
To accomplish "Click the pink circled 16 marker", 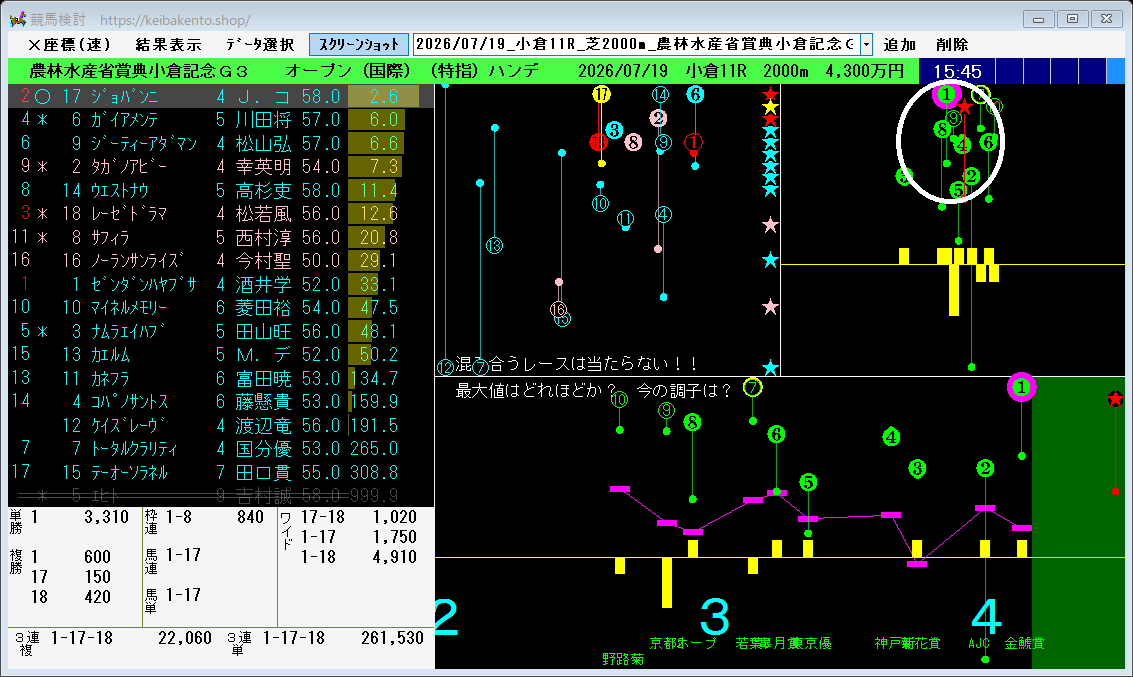I will click(558, 309).
